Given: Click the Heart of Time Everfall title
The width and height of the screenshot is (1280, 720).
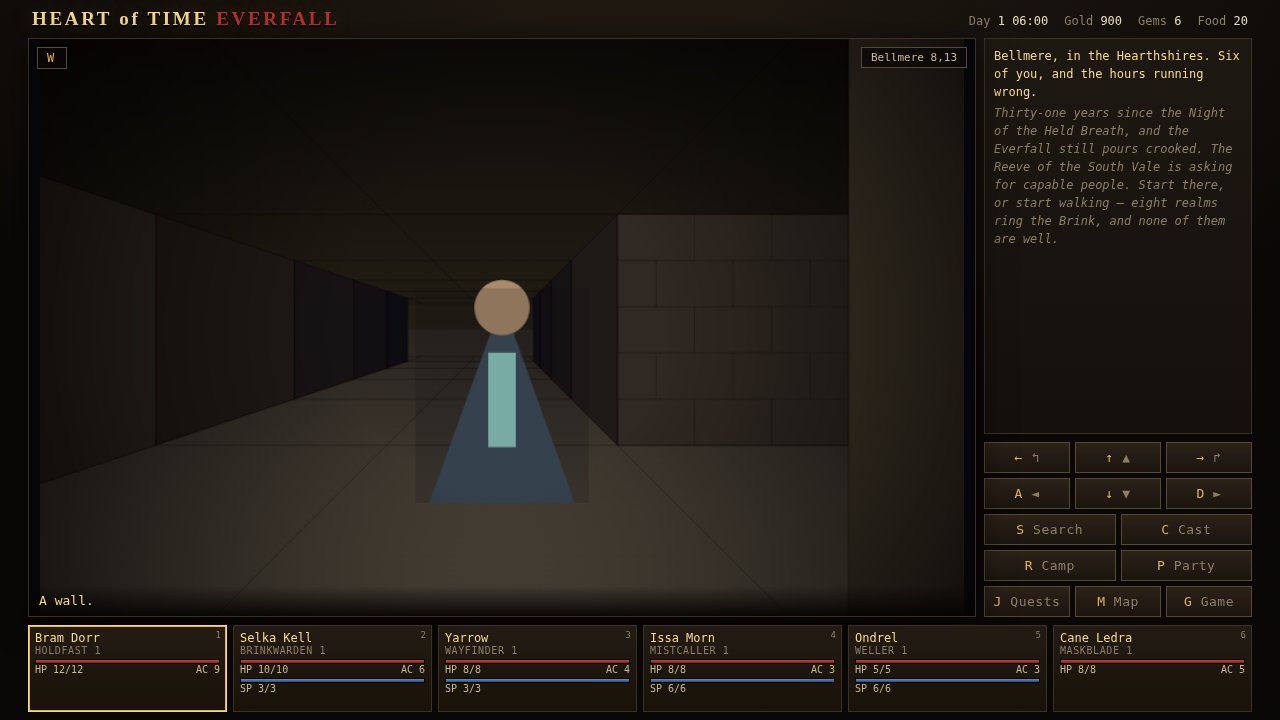Looking at the screenshot, I should click(x=185, y=19).
